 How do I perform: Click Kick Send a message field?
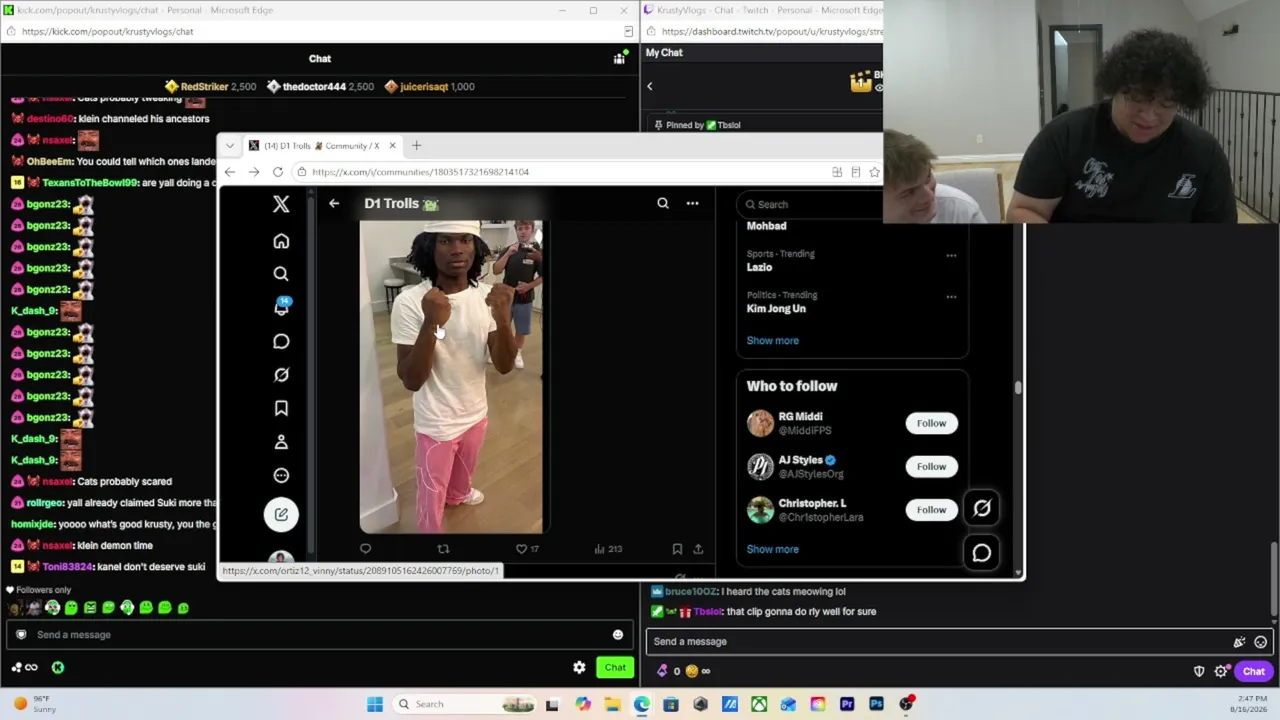pos(319,635)
